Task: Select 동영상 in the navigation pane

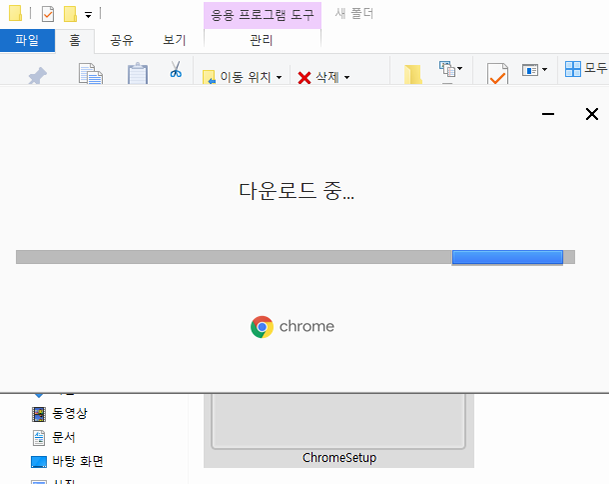Action: [x=59, y=413]
